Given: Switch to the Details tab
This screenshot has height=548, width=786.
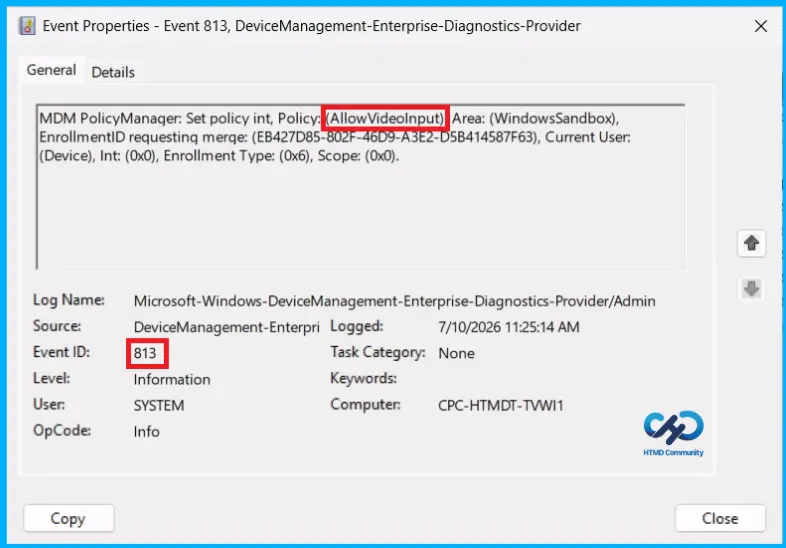Looking at the screenshot, I should tap(113, 72).
